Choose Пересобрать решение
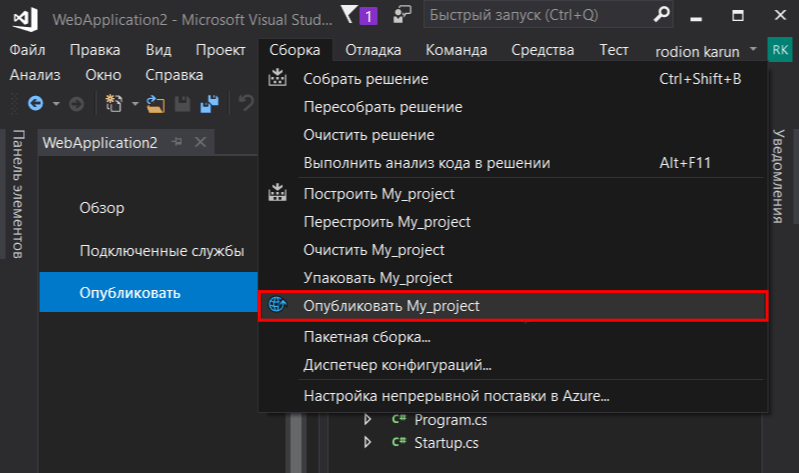The image size is (799, 473). click(x=513, y=107)
